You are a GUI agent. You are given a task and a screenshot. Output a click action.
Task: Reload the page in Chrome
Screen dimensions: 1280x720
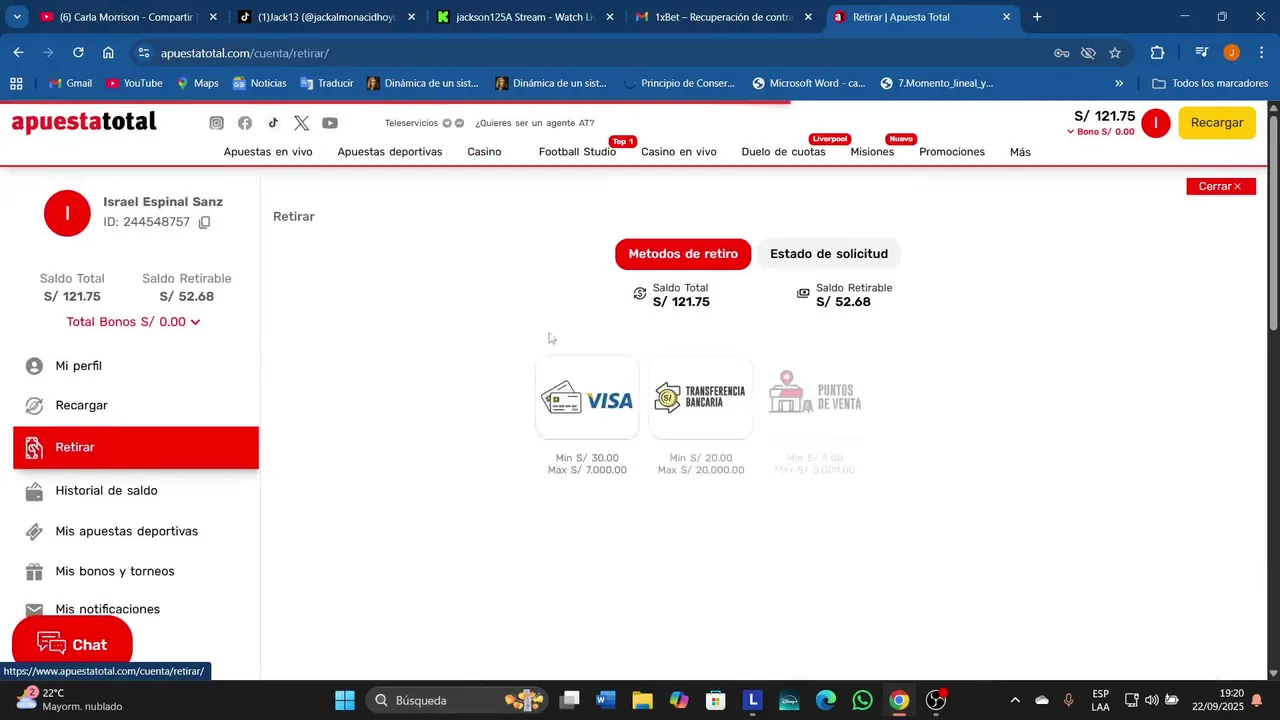tap(78, 53)
